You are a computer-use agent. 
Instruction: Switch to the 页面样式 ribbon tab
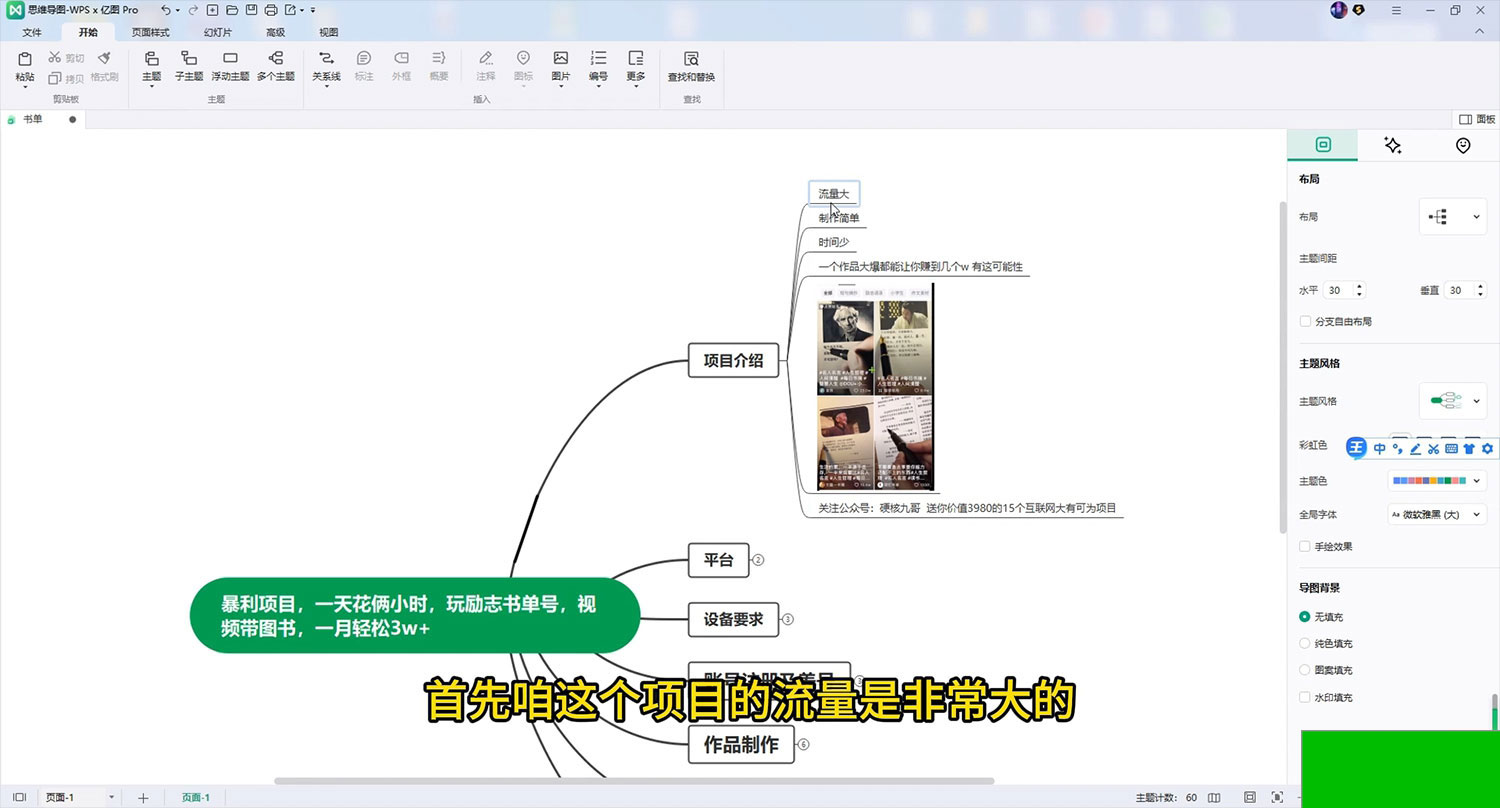(151, 32)
